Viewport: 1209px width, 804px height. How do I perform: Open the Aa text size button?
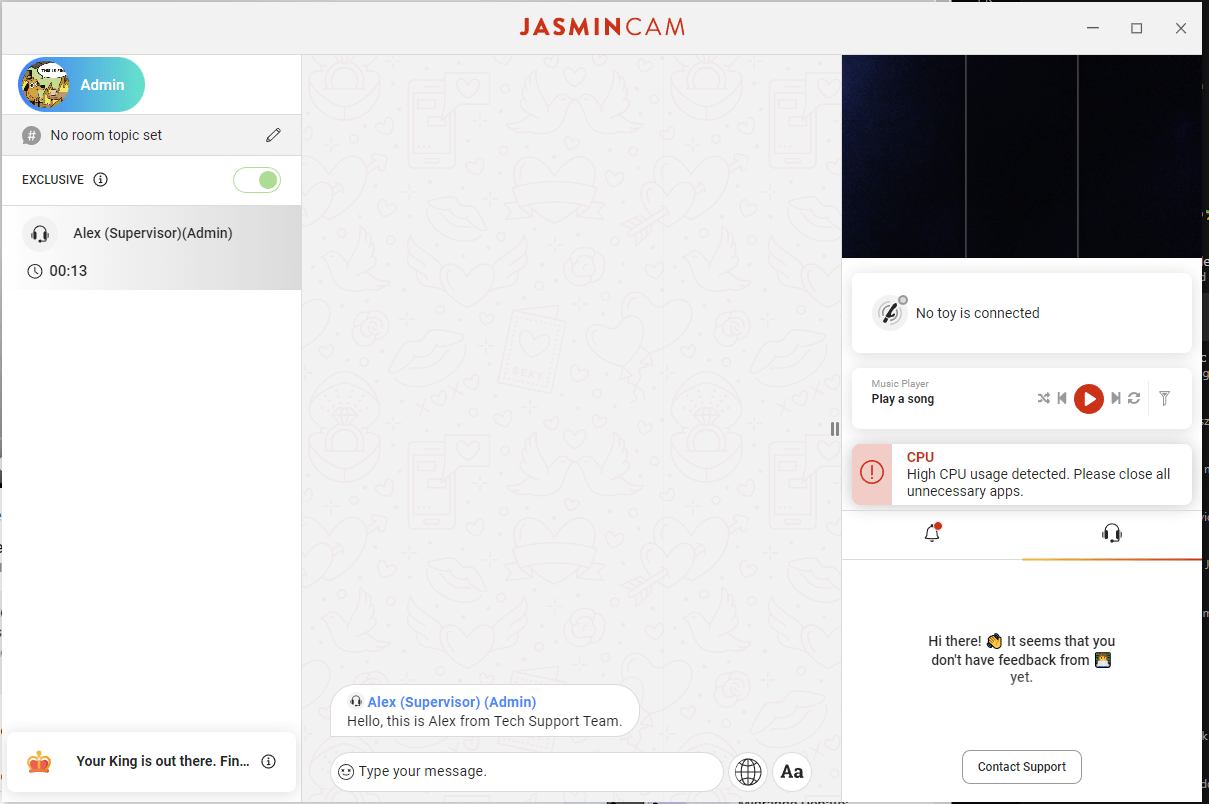point(792,772)
